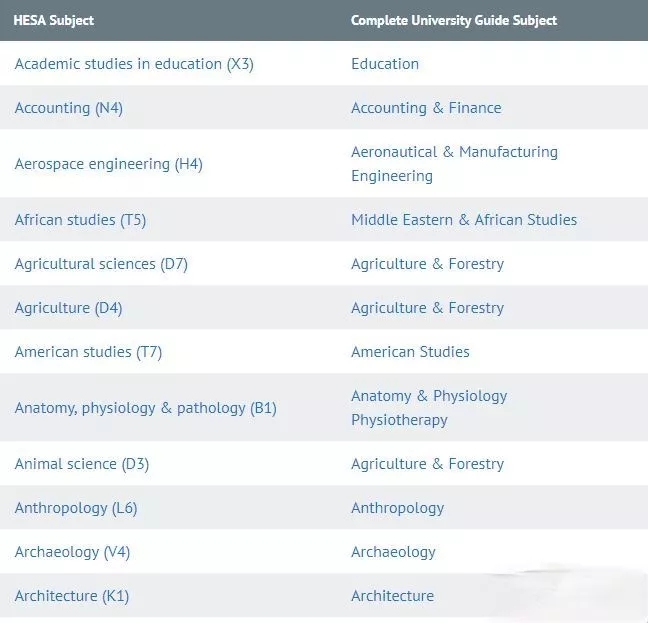
Task: Select Middle Eastern & African Studies
Action: tap(464, 220)
